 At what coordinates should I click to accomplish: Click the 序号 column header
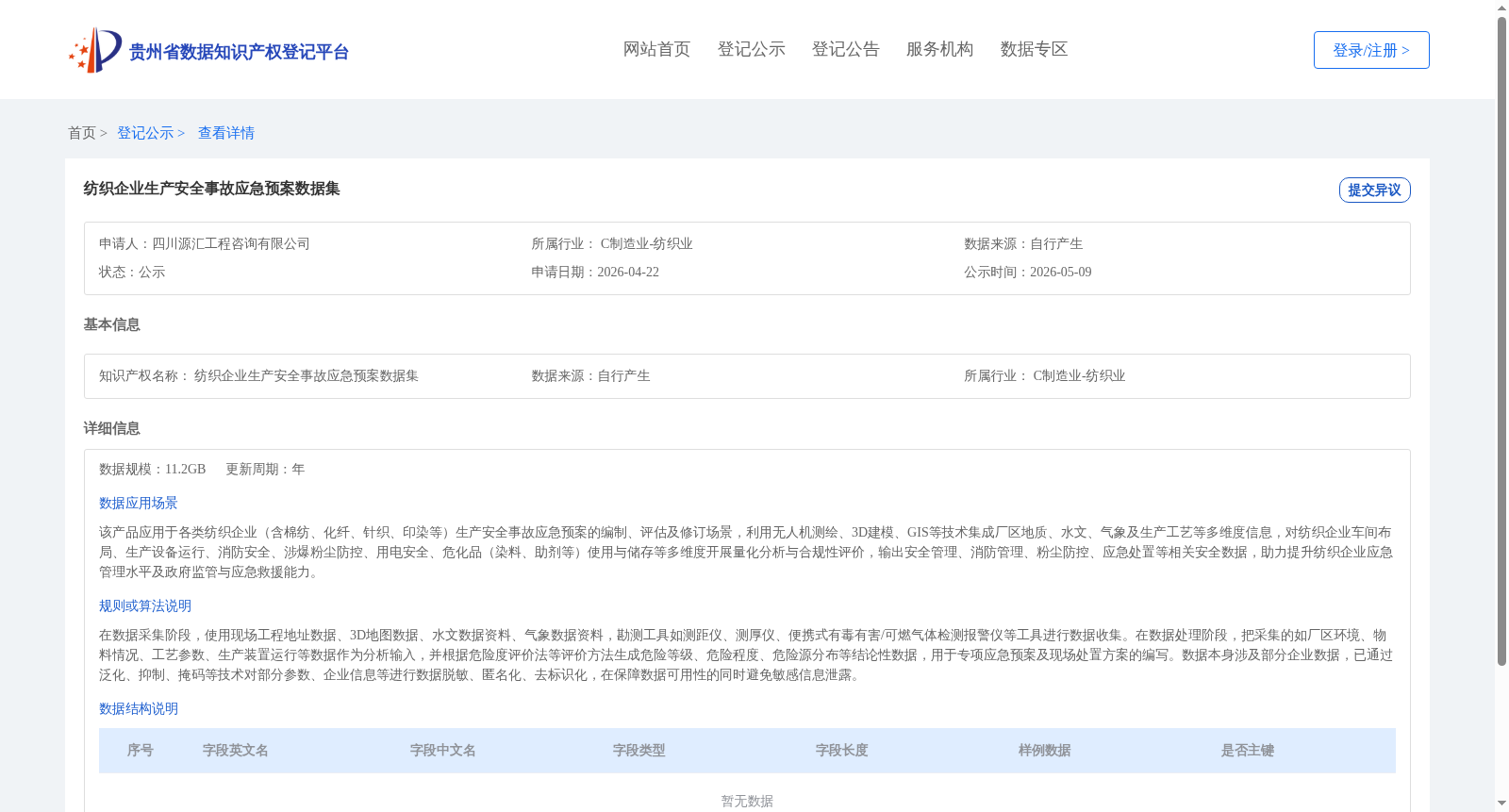[x=141, y=751]
